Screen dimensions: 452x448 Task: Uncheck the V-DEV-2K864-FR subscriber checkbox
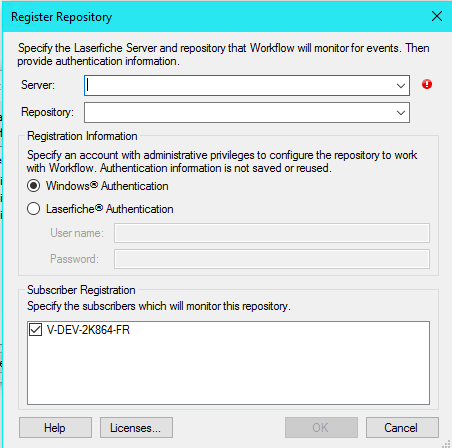click(x=35, y=330)
